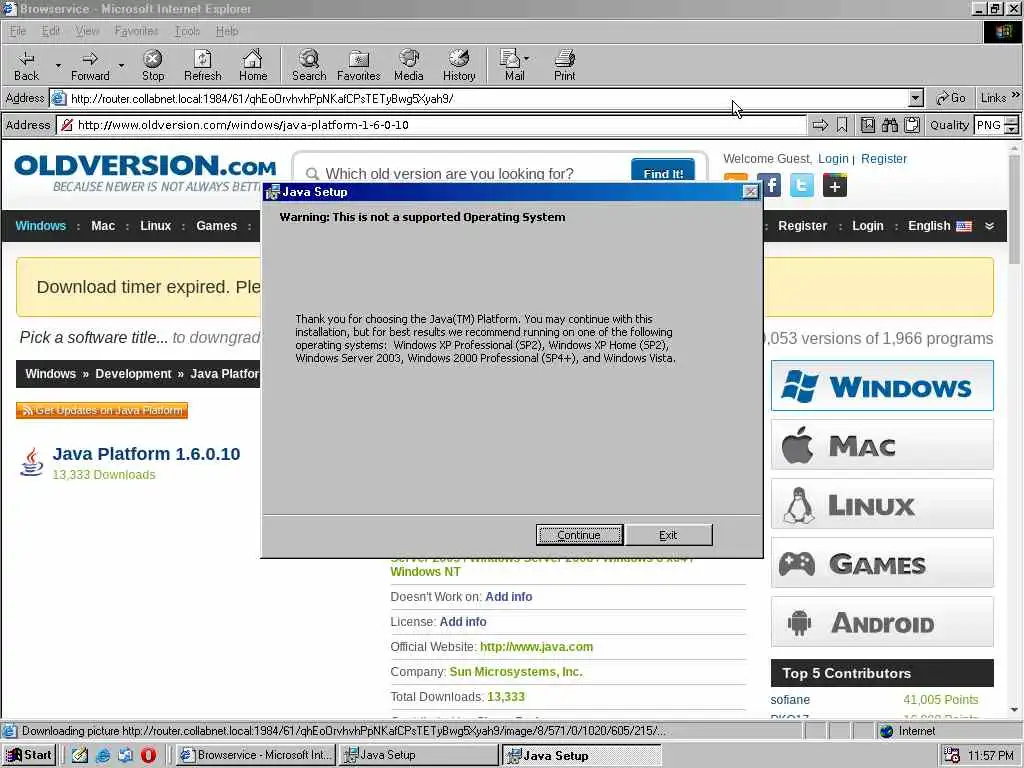
Task: Click the binoculars find icon
Action: click(x=889, y=125)
